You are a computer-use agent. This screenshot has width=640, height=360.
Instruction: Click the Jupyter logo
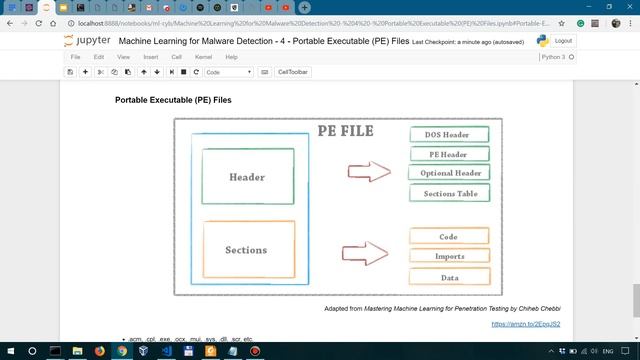[87, 41]
